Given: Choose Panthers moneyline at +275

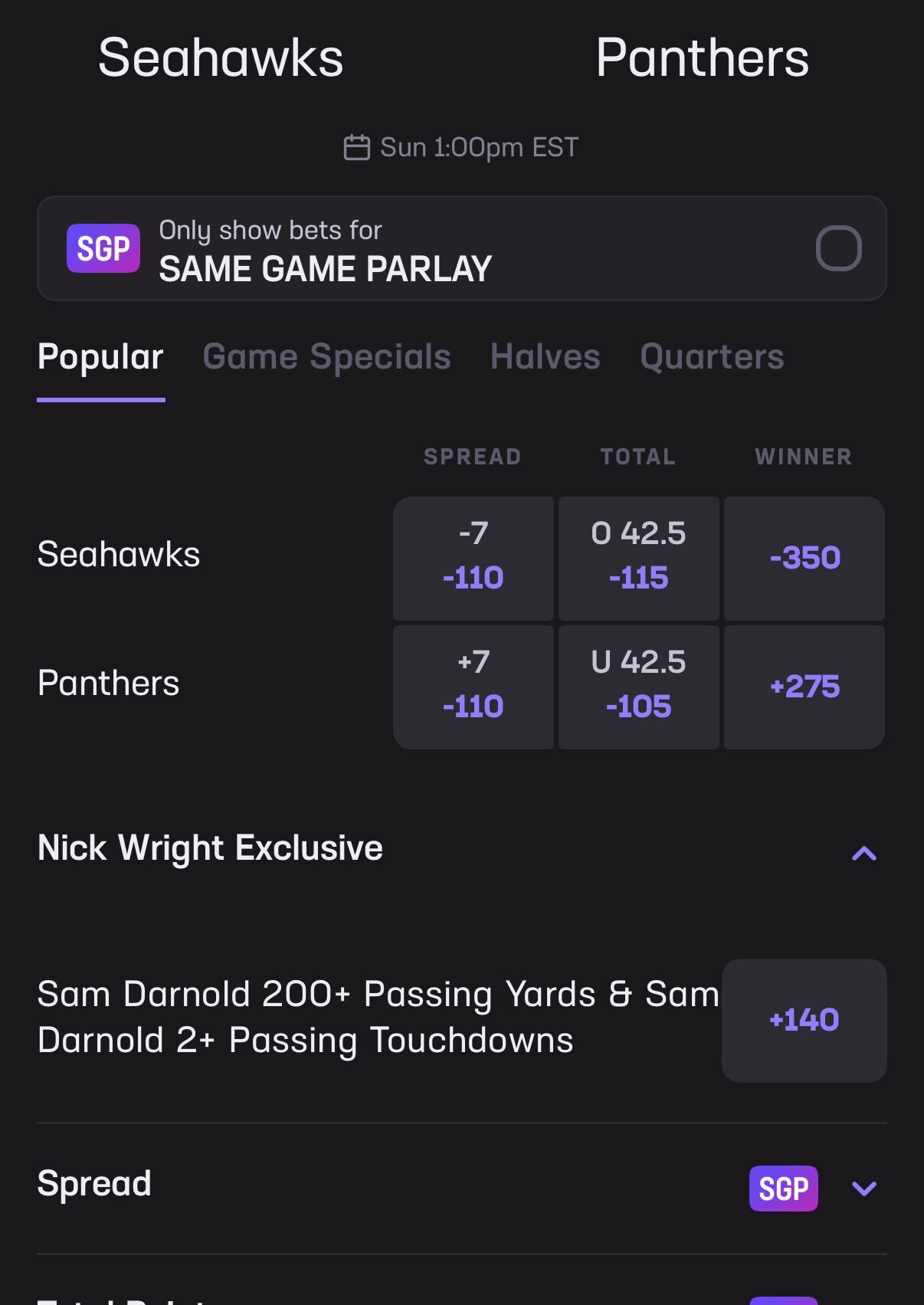Looking at the screenshot, I should coord(804,687).
